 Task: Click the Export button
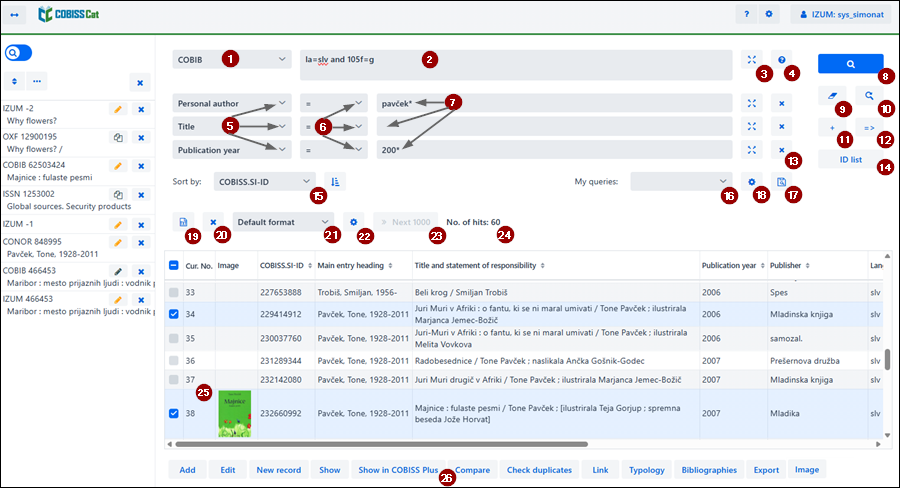pos(766,470)
